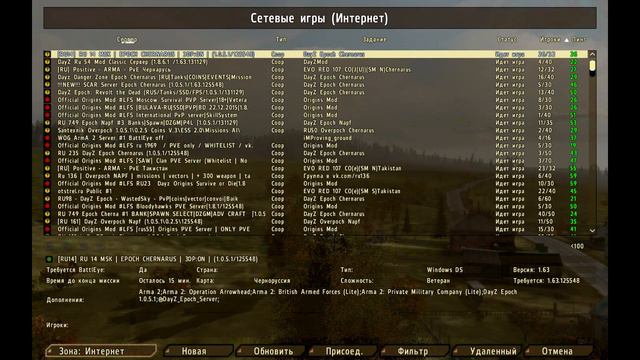Click the 40/50 players count cell
The image size is (640, 360).
tap(546, 214)
